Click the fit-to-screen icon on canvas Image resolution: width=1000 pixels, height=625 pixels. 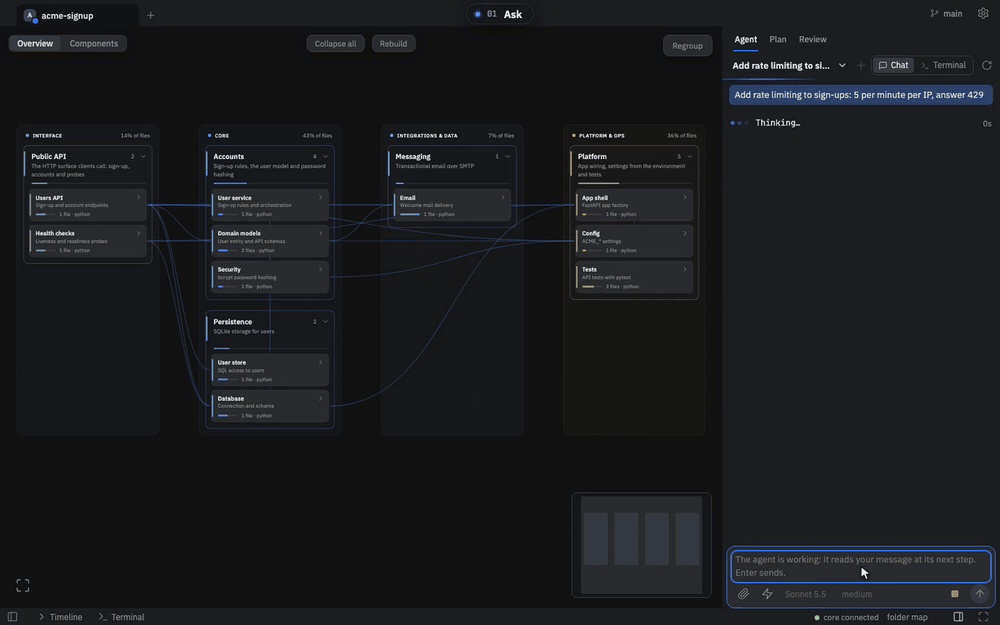tap(23, 585)
